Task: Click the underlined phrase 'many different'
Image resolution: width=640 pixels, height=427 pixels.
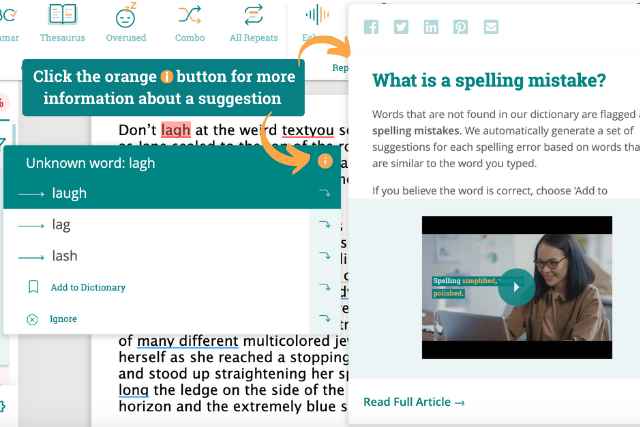Action: (x=188, y=341)
